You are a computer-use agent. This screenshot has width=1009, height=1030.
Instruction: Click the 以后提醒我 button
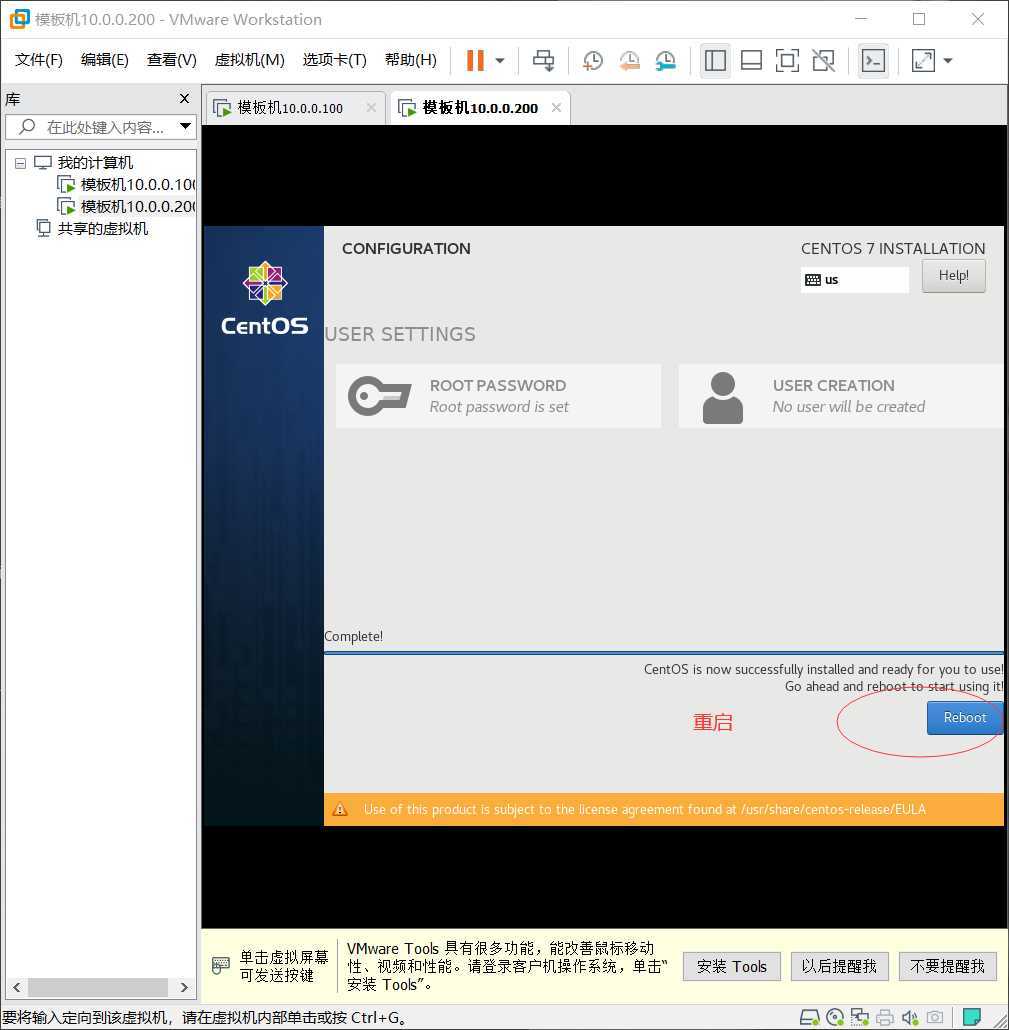pos(840,966)
